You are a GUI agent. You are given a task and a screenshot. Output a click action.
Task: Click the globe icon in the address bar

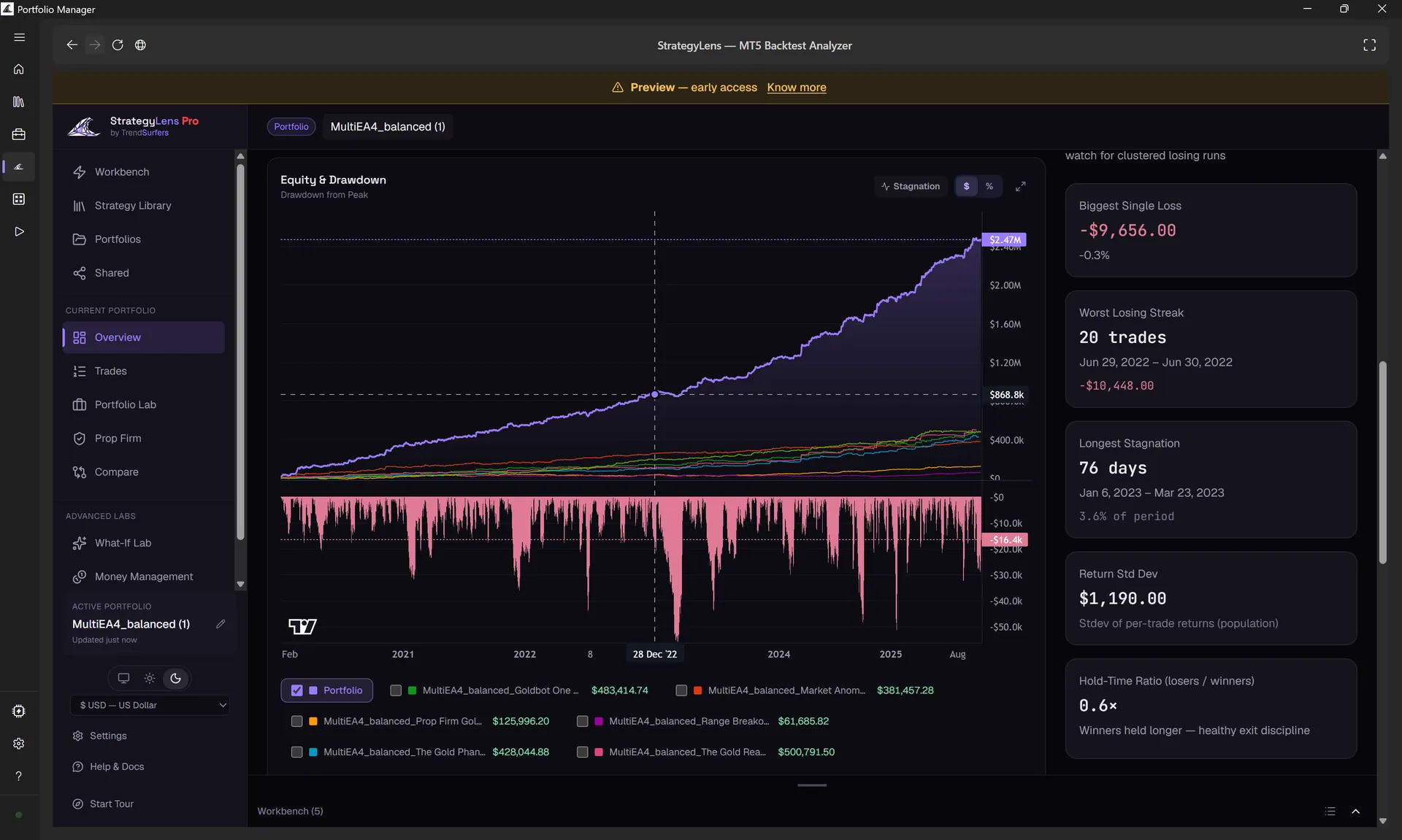coord(140,45)
